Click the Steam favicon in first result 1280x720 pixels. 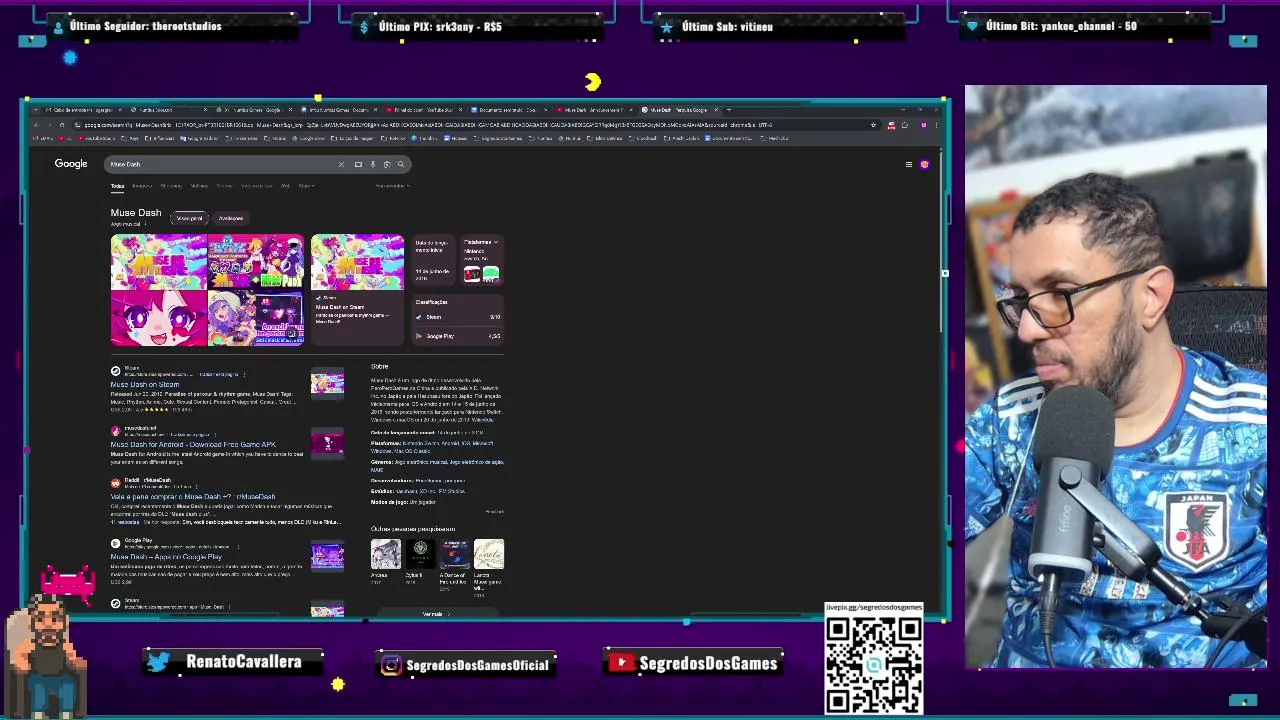pos(115,371)
